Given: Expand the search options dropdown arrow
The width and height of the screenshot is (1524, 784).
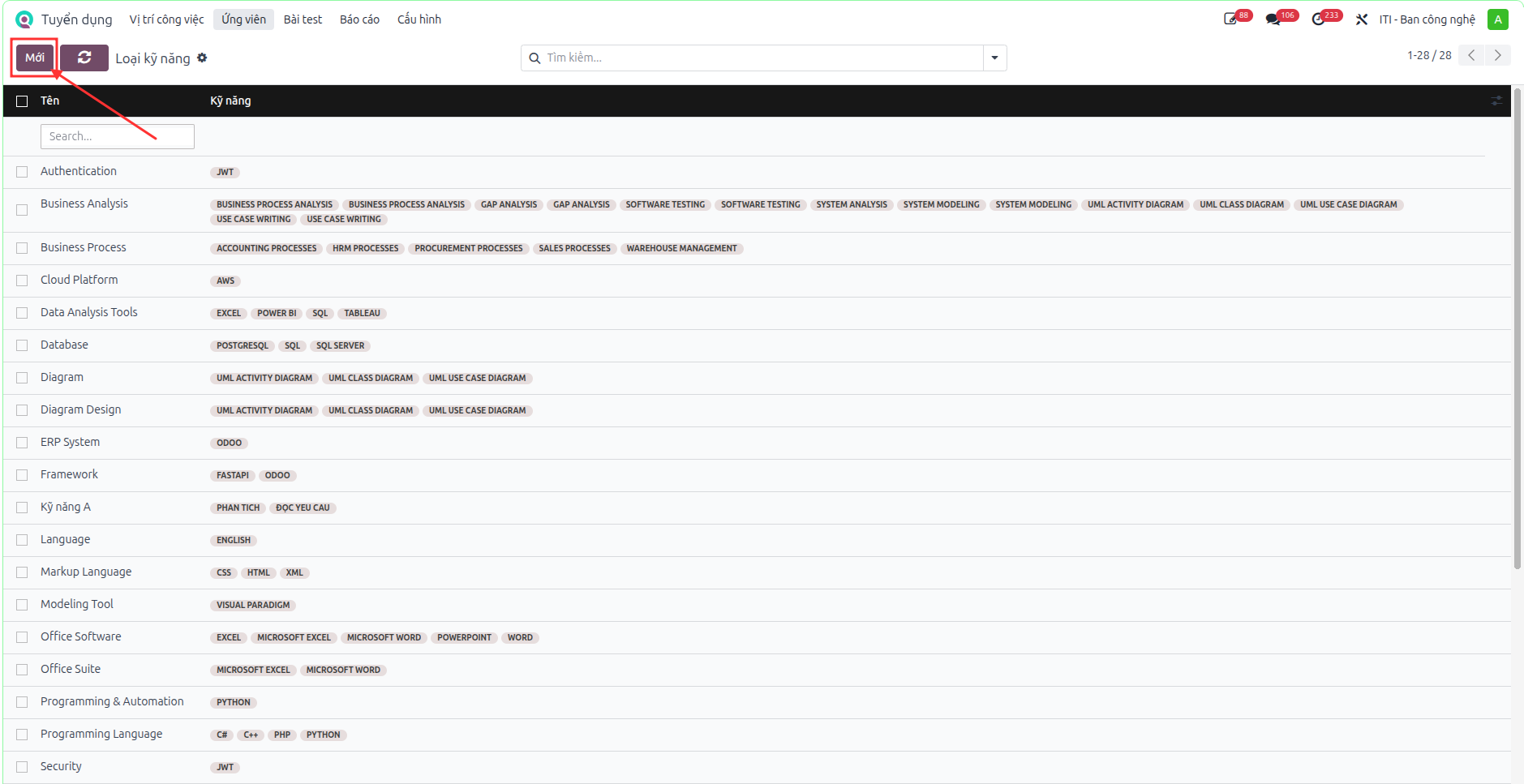Looking at the screenshot, I should [x=994, y=58].
